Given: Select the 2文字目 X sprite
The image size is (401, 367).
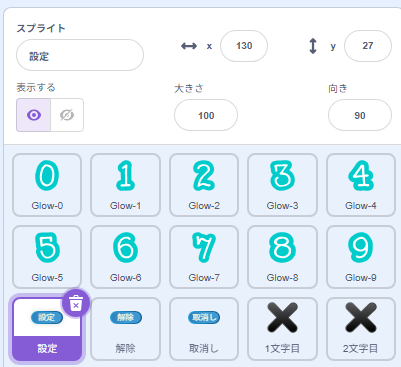Looking at the screenshot, I should tap(361, 329).
